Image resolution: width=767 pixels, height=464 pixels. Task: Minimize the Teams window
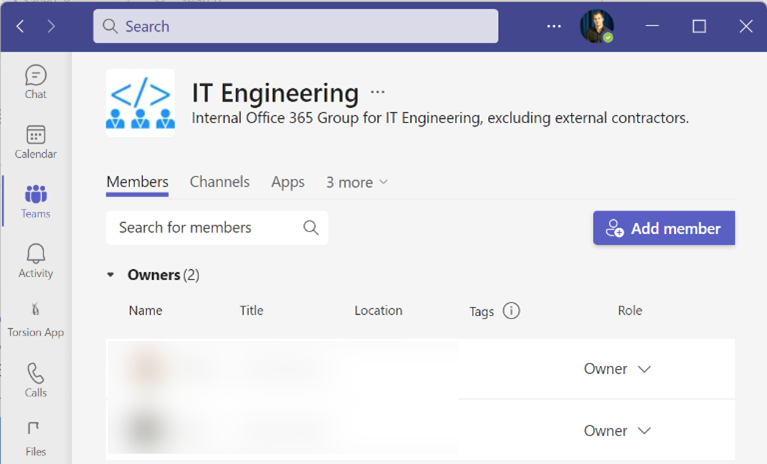click(x=652, y=26)
